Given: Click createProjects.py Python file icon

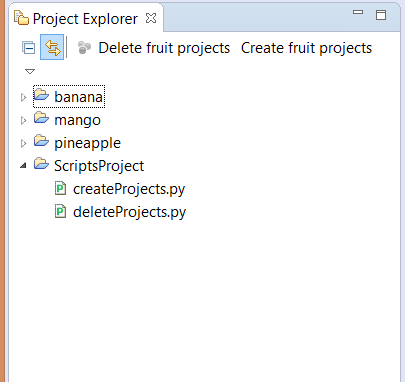Looking at the screenshot, I should point(60,189).
